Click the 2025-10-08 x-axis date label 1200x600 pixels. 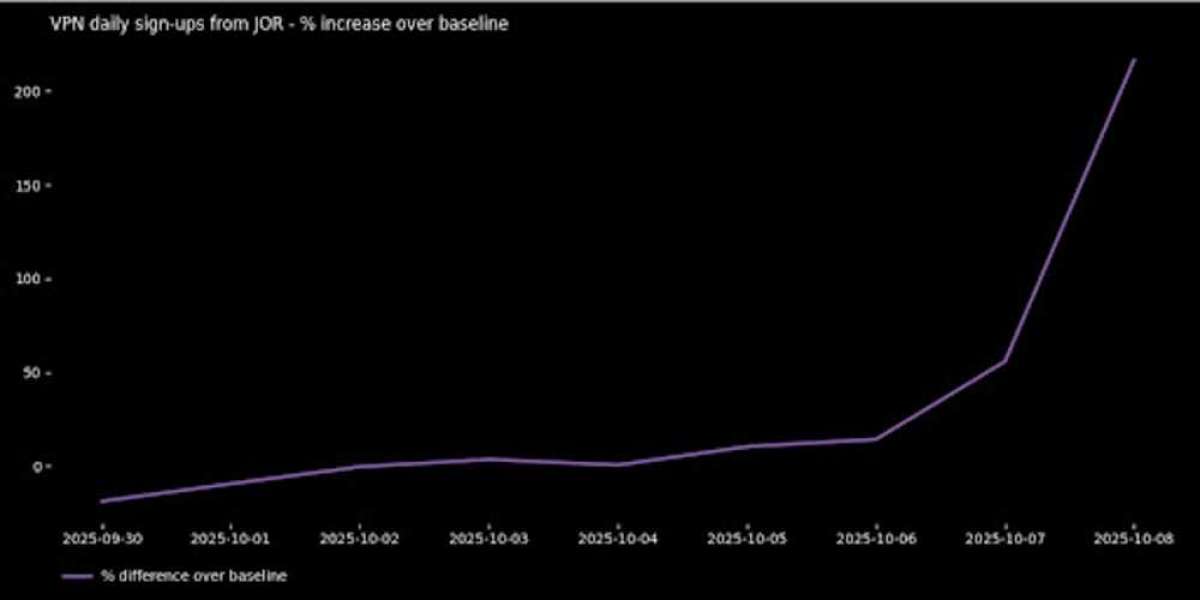[1134, 539]
